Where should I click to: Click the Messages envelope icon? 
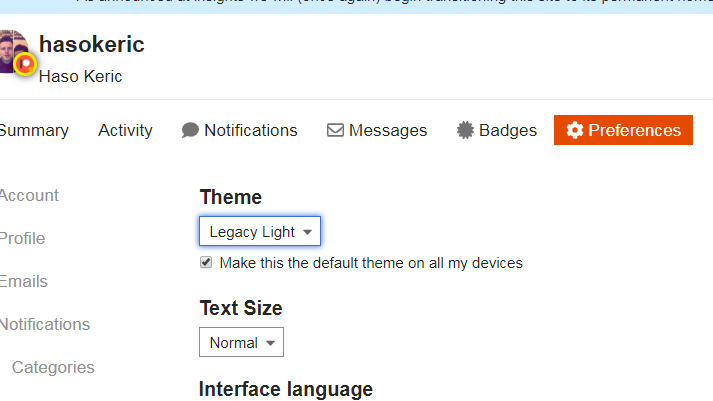click(336, 131)
